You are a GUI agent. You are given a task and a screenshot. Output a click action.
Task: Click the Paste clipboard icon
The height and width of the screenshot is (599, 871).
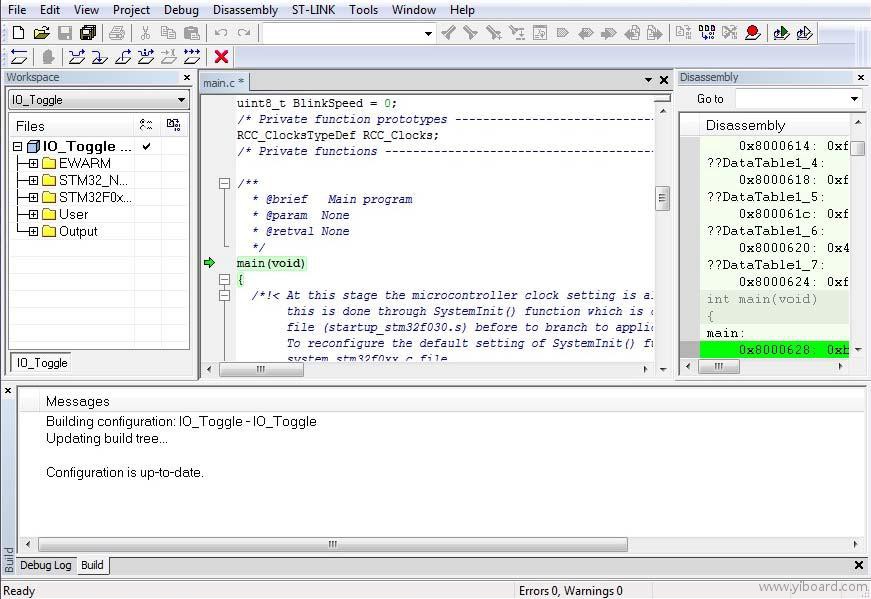point(192,33)
